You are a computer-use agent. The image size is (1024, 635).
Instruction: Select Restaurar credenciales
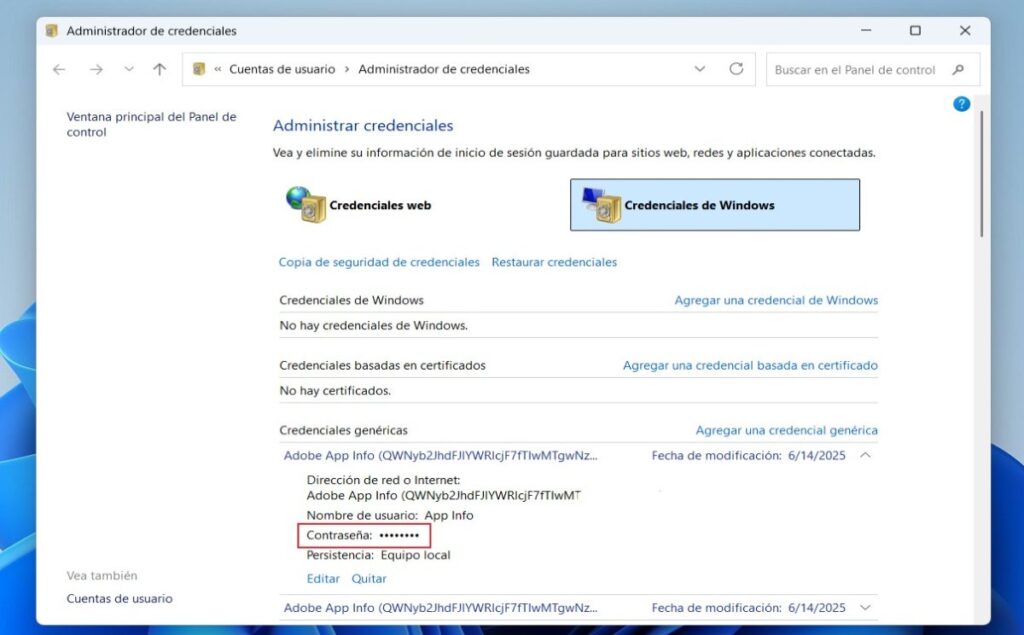554,260
